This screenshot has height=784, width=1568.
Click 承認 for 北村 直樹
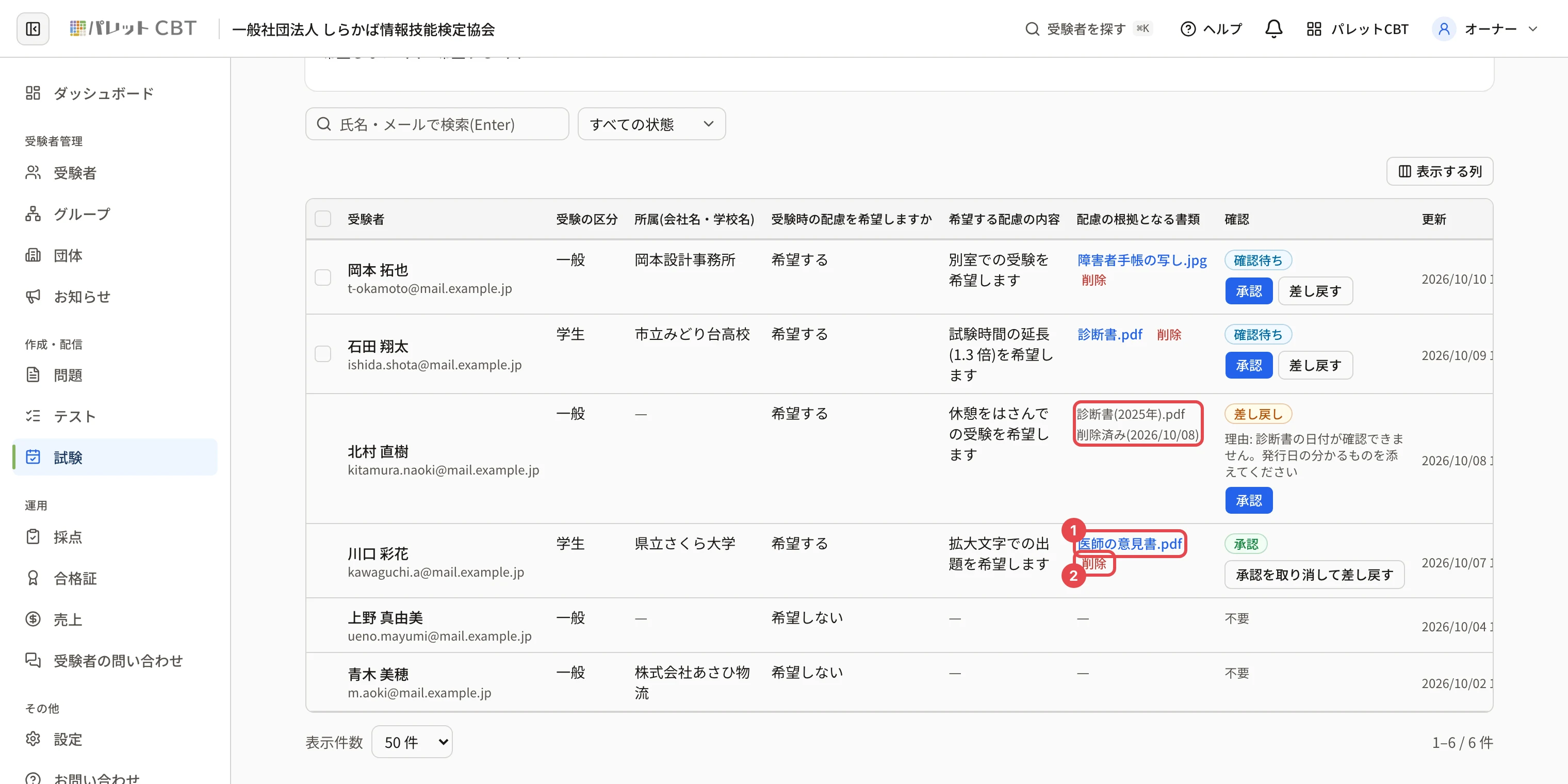tap(1248, 500)
